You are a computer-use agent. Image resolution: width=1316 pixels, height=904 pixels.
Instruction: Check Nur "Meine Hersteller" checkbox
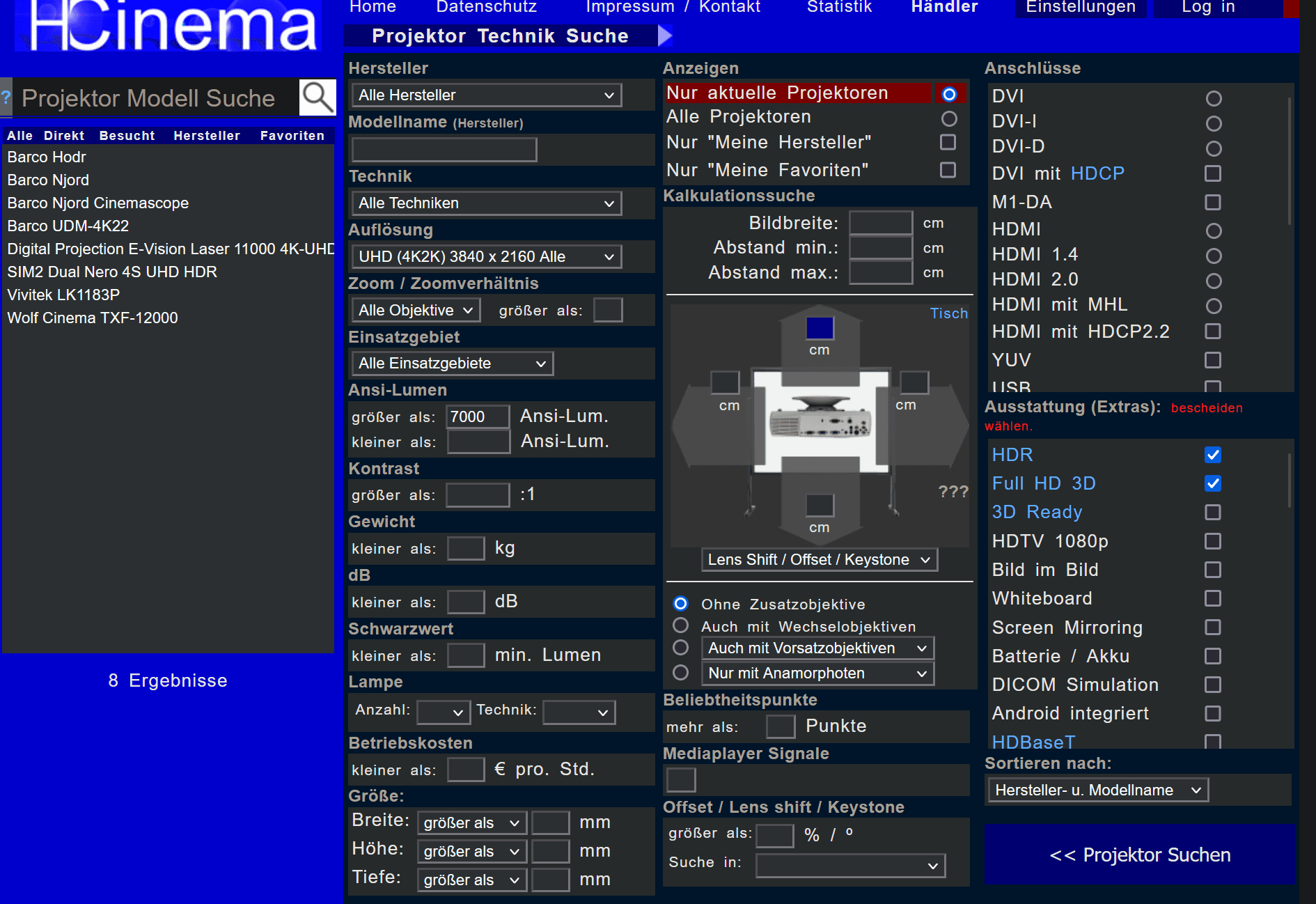pyautogui.click(x=948, y=142)
